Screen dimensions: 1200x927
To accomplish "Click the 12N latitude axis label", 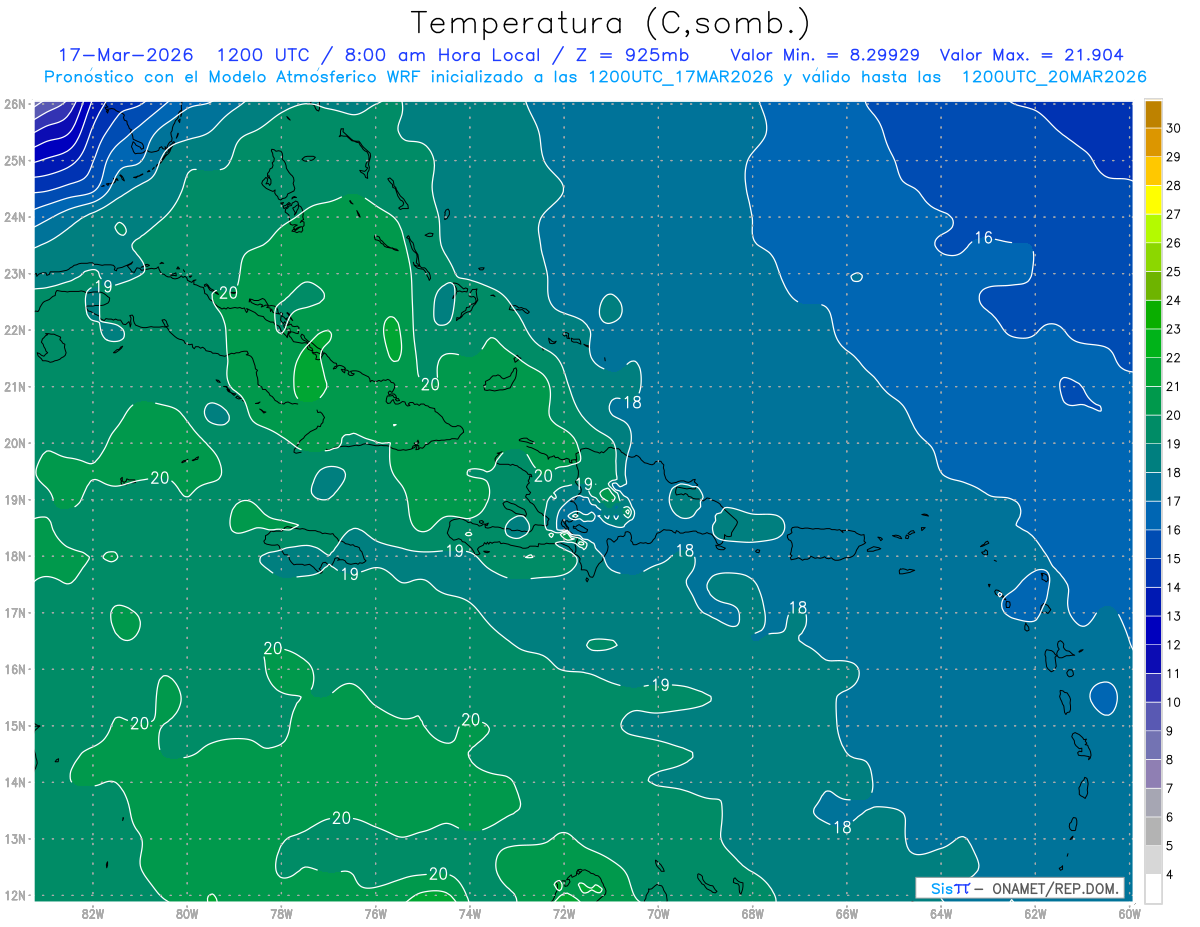I will 14,895.
